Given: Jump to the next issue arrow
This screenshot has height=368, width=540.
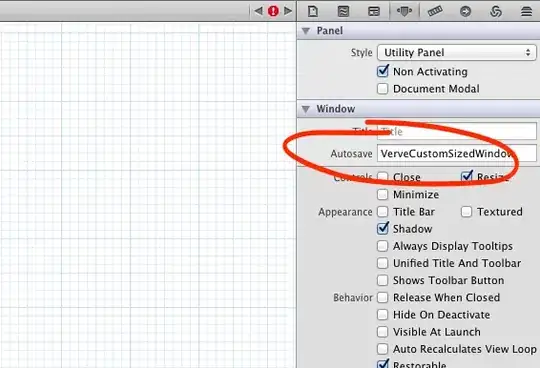Looking at the screenshot, I should point(288,11).
